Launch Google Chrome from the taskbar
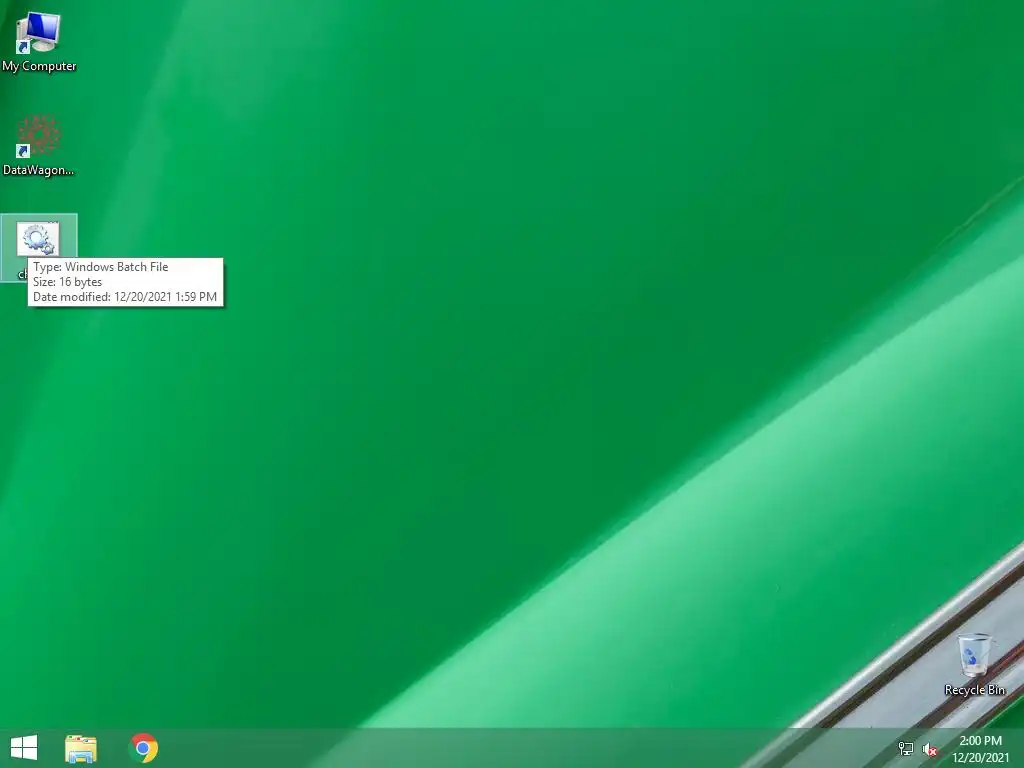Viewport: 1024px width, 768px height. click(x=144, y=748)
